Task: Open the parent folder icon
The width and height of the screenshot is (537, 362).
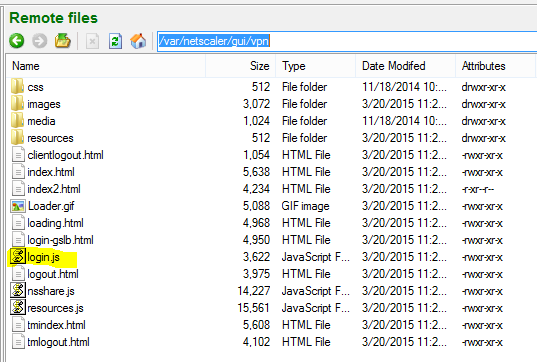Action: pos(63,41)
